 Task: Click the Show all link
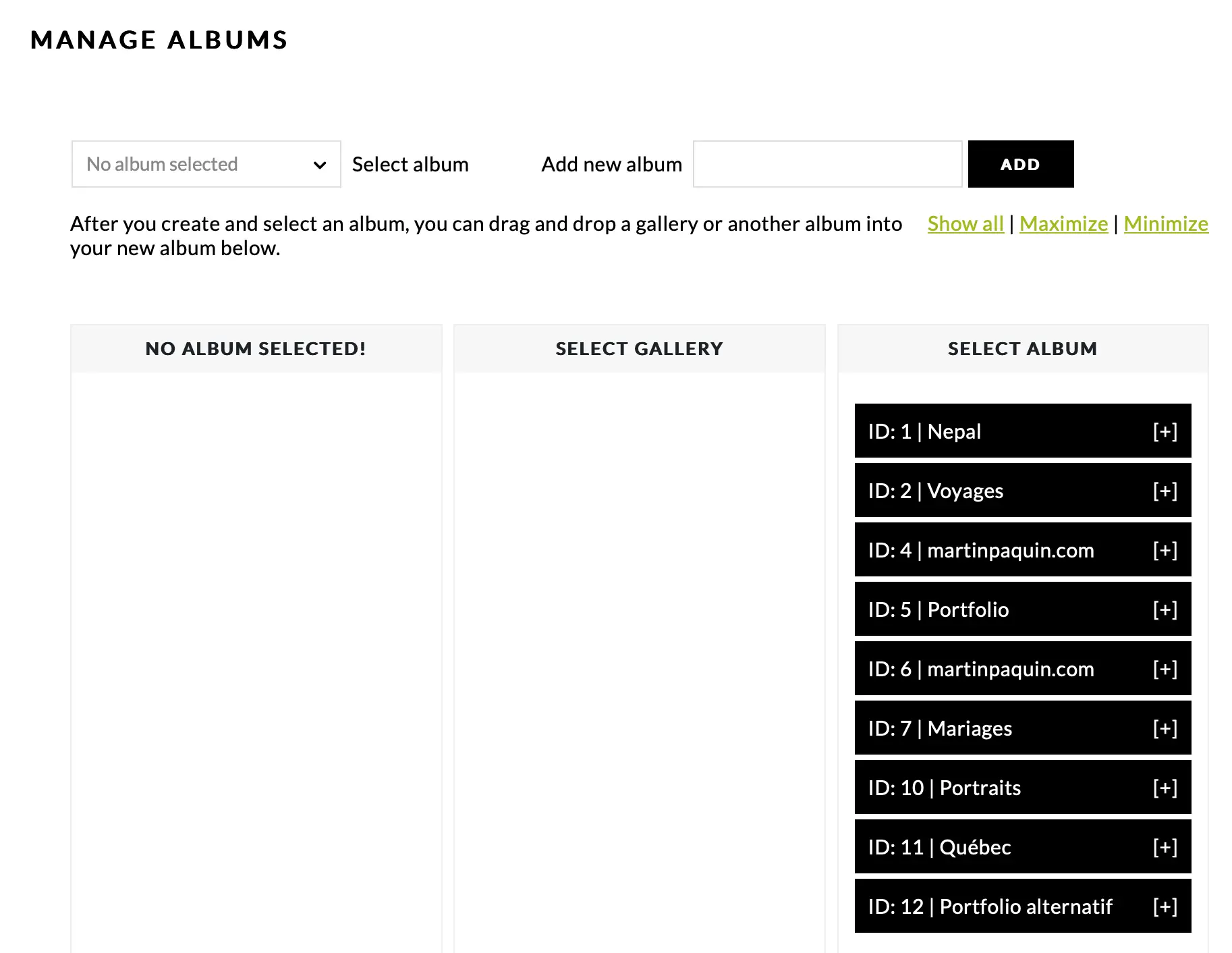tap(965, 223)
